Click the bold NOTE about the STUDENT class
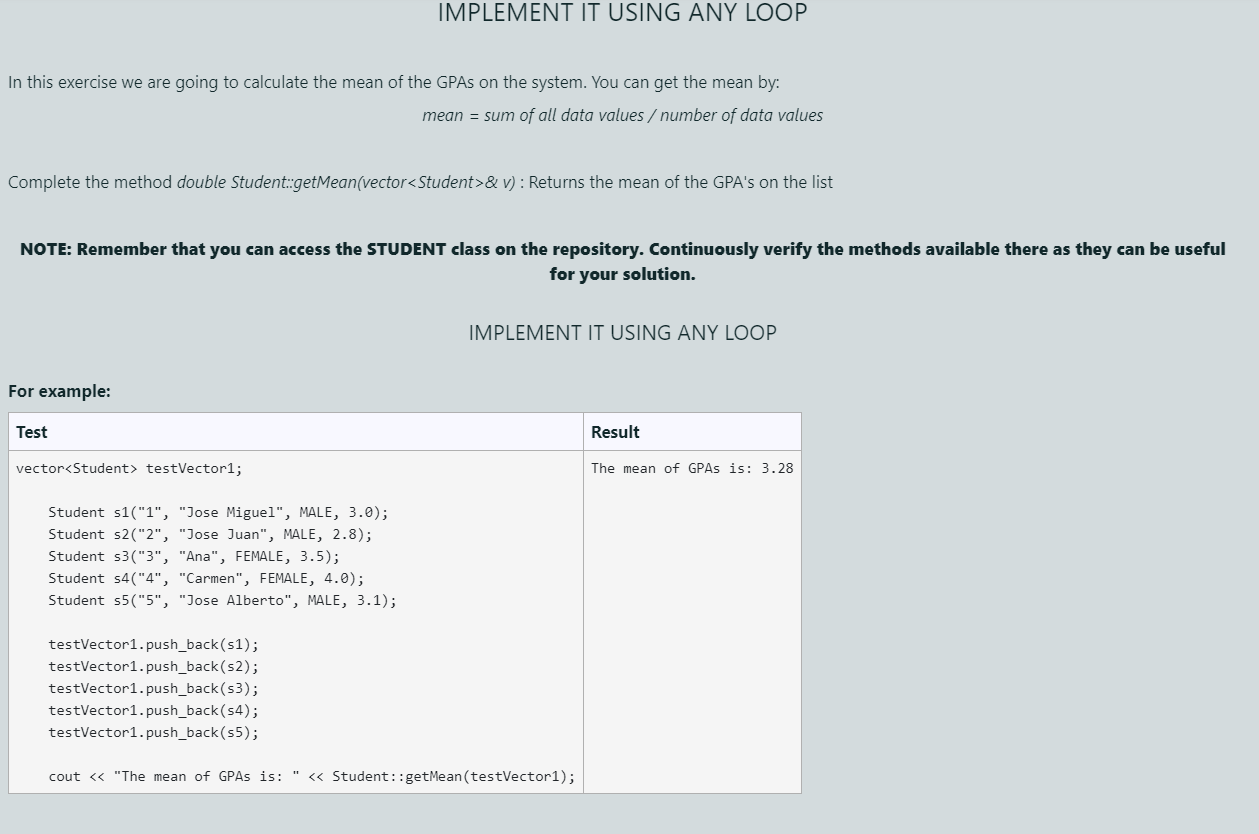Image resolution: width=1259 pixels, height=834 pixels. [622, 260]
